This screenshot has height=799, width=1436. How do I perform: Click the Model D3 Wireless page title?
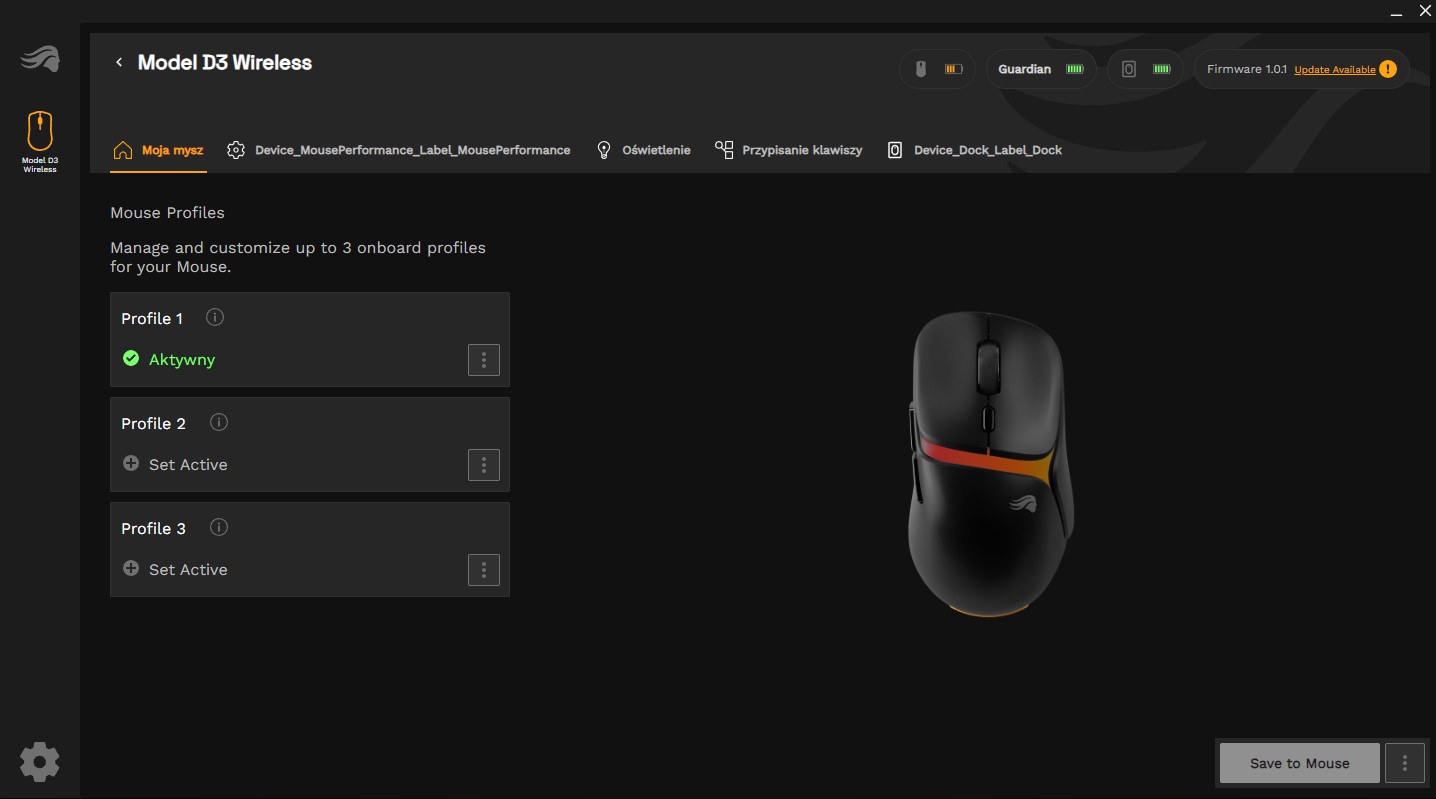(225, 62)
